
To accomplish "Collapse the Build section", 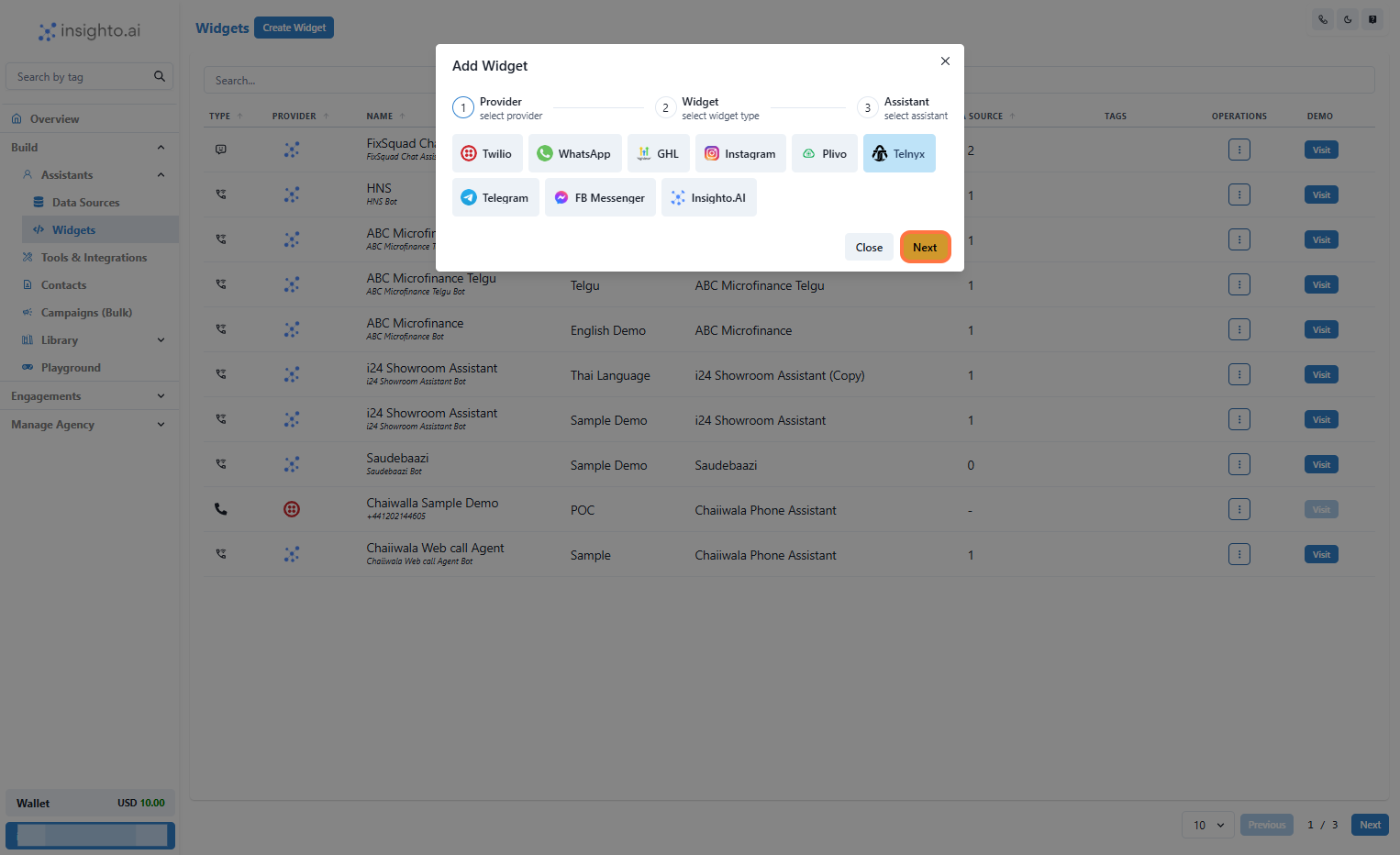I will (88, 148).
